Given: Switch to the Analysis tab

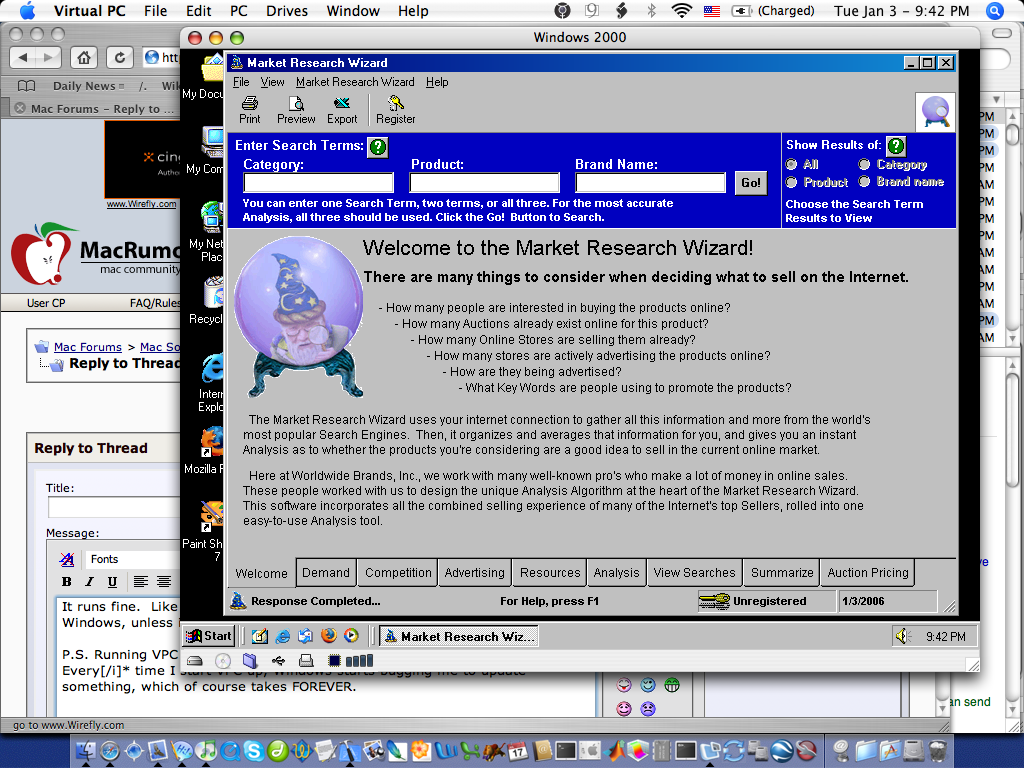Looking at the screenshot, I should [616, 573].
